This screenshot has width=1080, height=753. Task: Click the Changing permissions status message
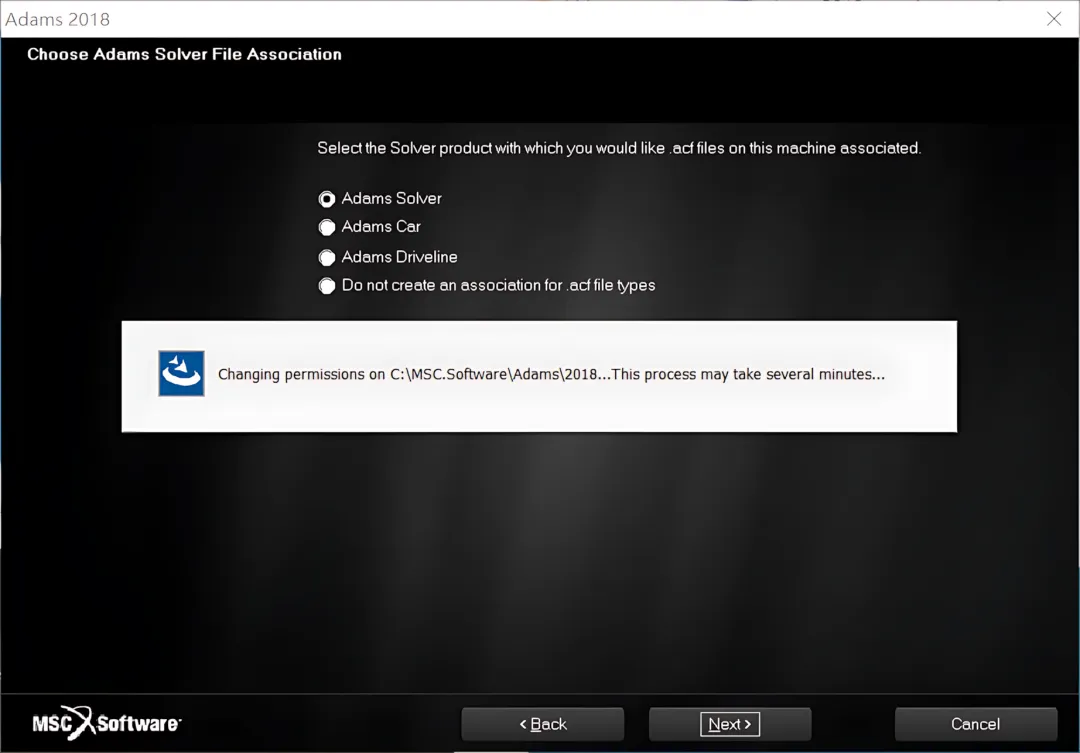(x=551, y=374)
